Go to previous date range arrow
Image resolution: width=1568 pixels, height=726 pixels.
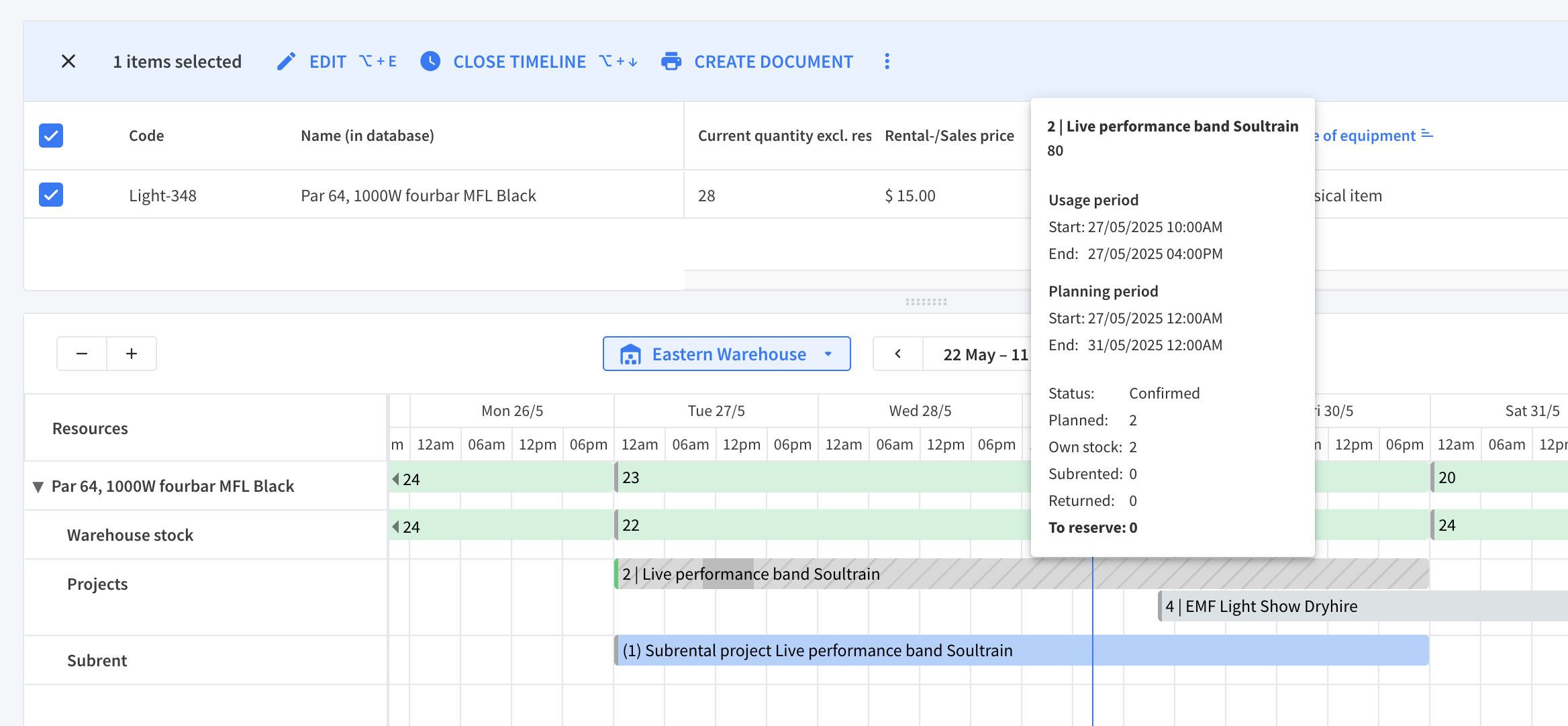898,354
